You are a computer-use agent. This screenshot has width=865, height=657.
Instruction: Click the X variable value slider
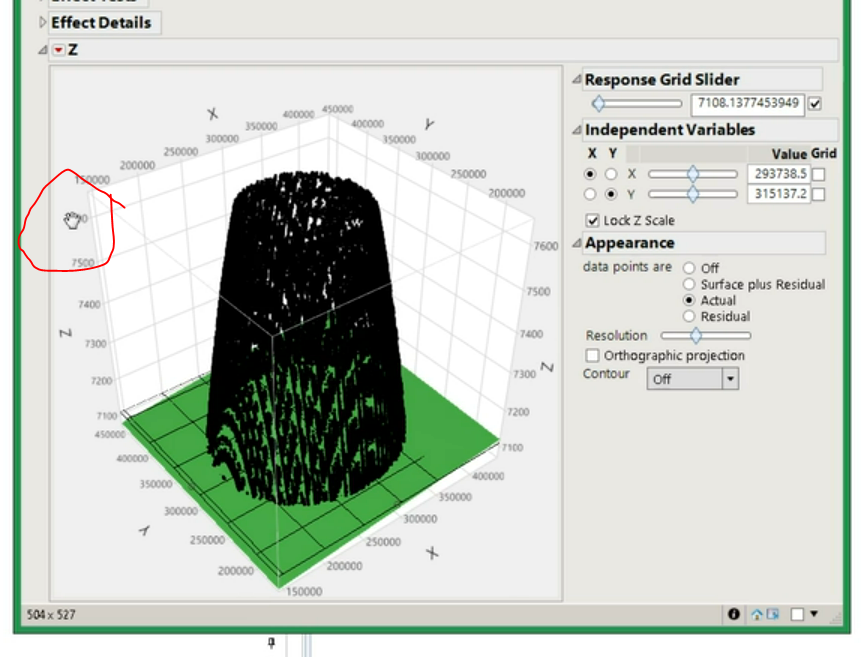pos(693,174)
